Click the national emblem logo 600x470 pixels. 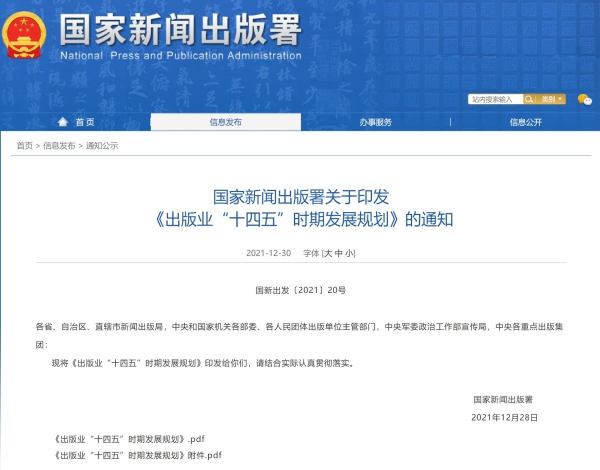[24, 35]
